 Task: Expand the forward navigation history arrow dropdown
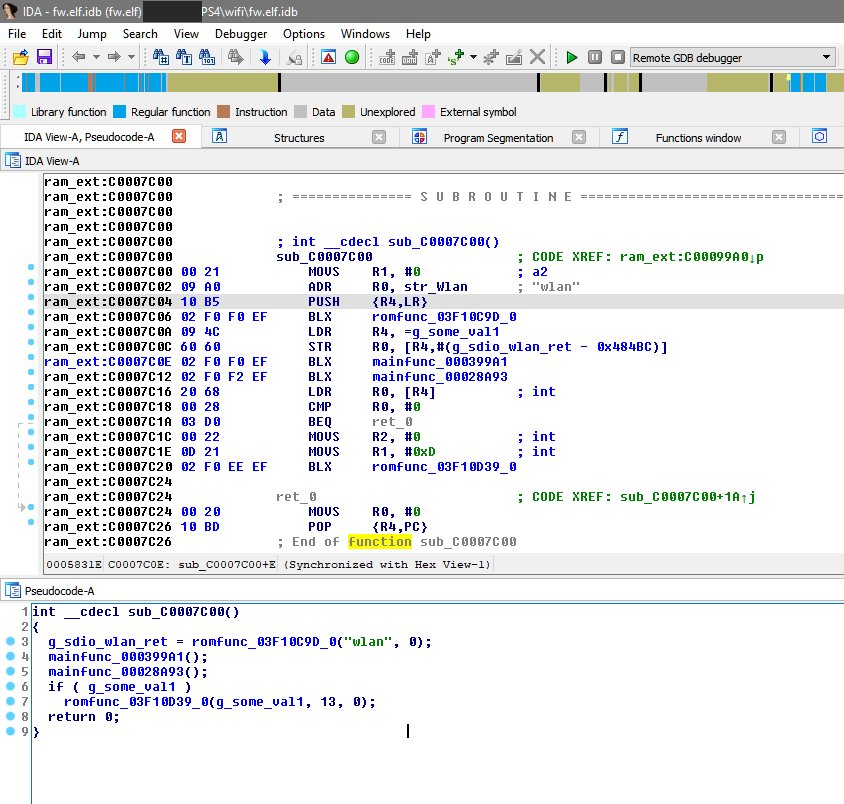click(x=130, y=58)
